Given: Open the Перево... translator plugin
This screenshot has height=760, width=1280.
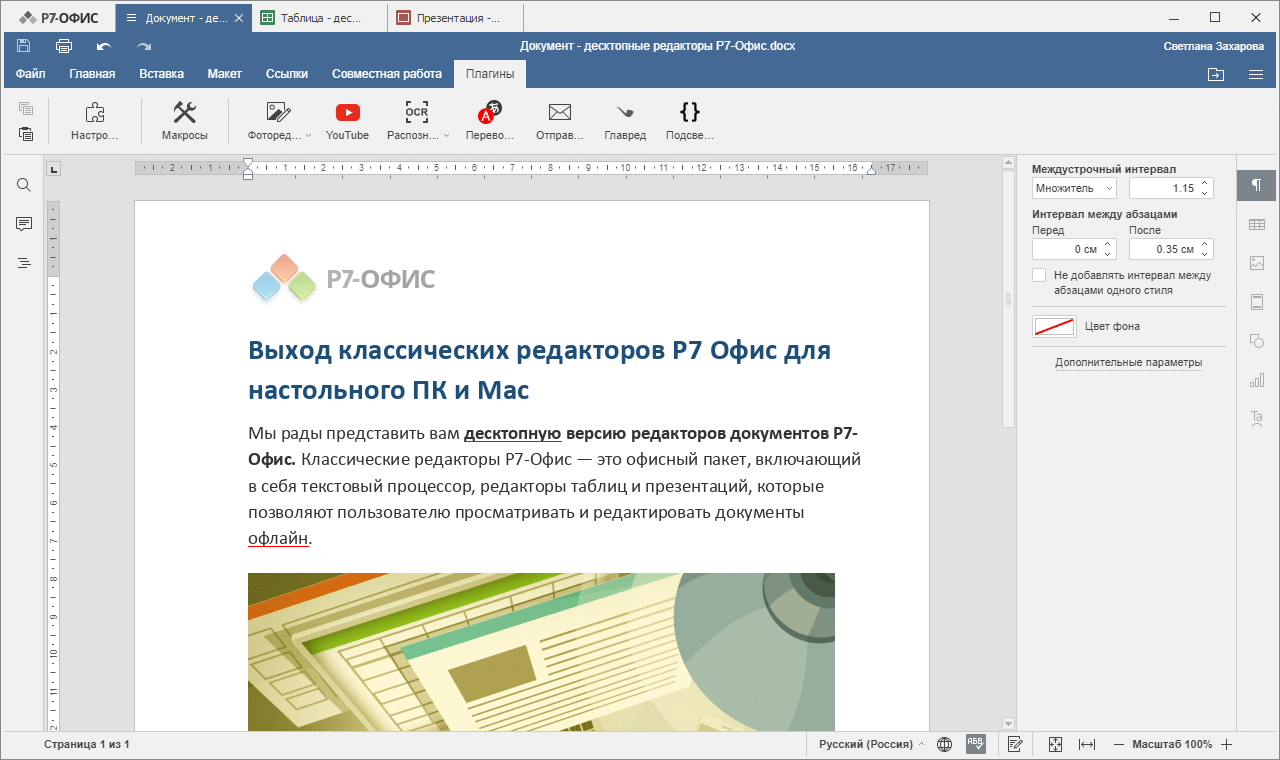Looking at the screenshot, I should point(490,122).
